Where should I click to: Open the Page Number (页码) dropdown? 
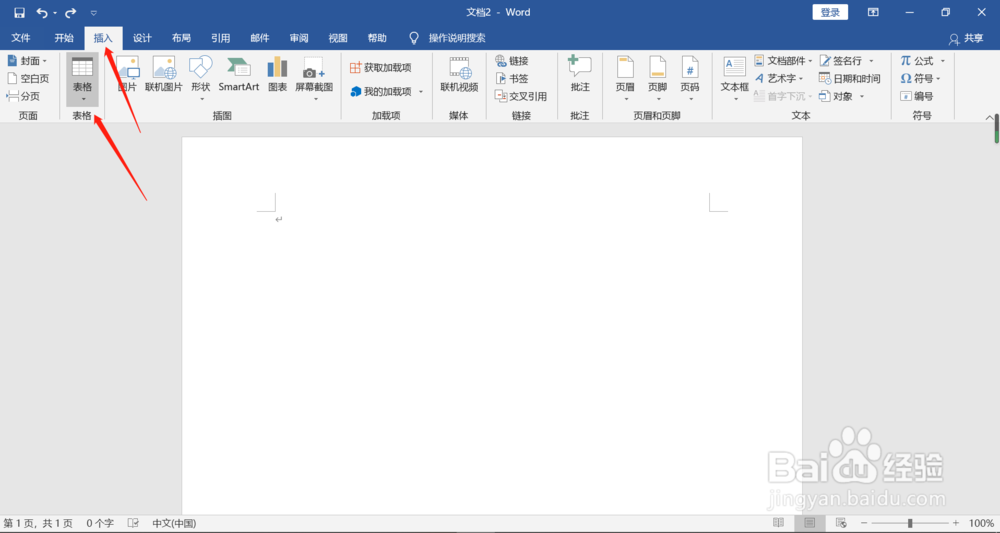[x=690, y=78]
